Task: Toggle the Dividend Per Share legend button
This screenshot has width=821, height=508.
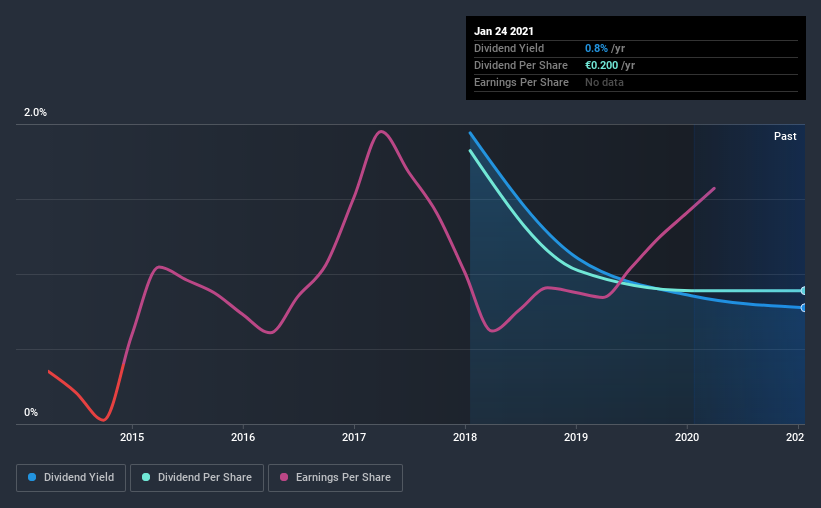Action: pyautogui.click(x=197, y=478)
